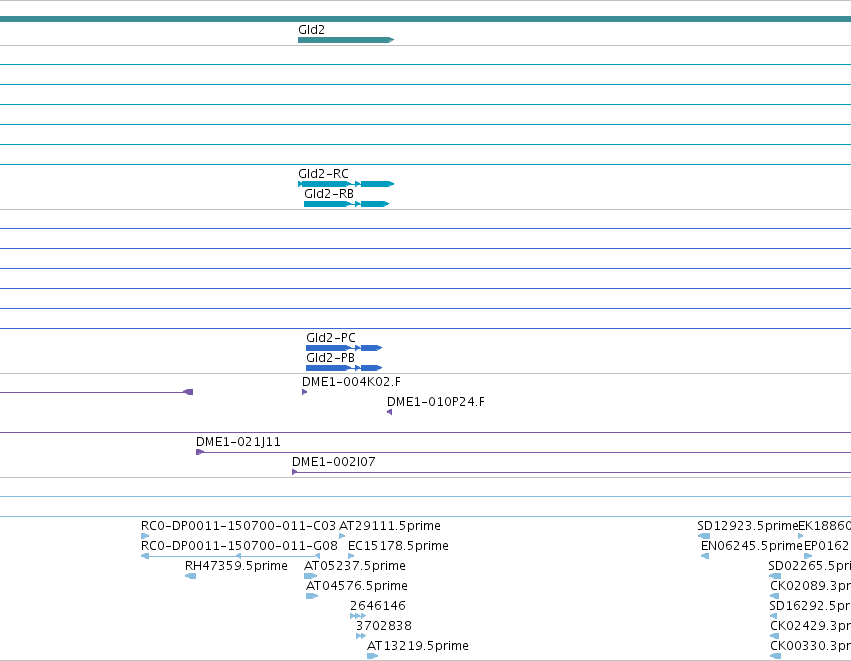Click the Gld2-PB protein feature
The image size is (851, 661).
click(x=344, y=368)
